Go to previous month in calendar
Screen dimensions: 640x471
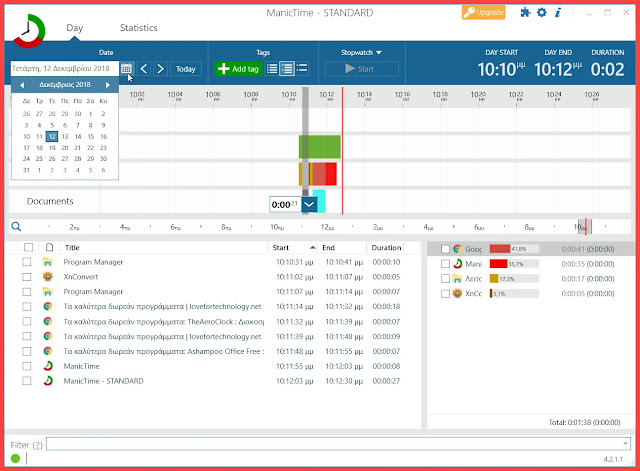[x=22, y=85]
